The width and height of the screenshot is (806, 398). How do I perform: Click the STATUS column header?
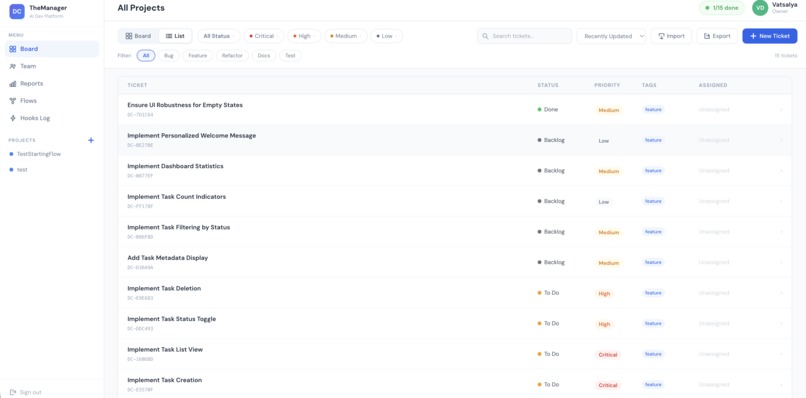[547, 85]
